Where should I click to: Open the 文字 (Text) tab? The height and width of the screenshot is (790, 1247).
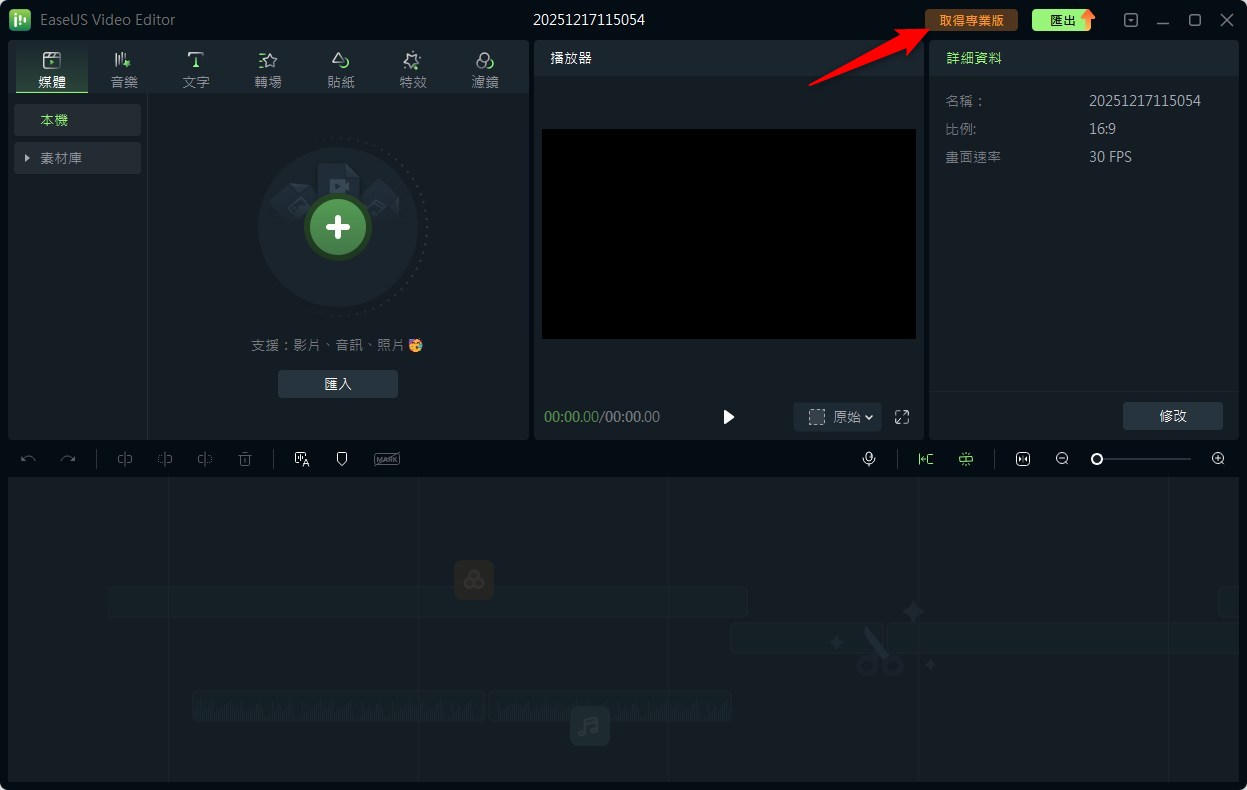196,70
